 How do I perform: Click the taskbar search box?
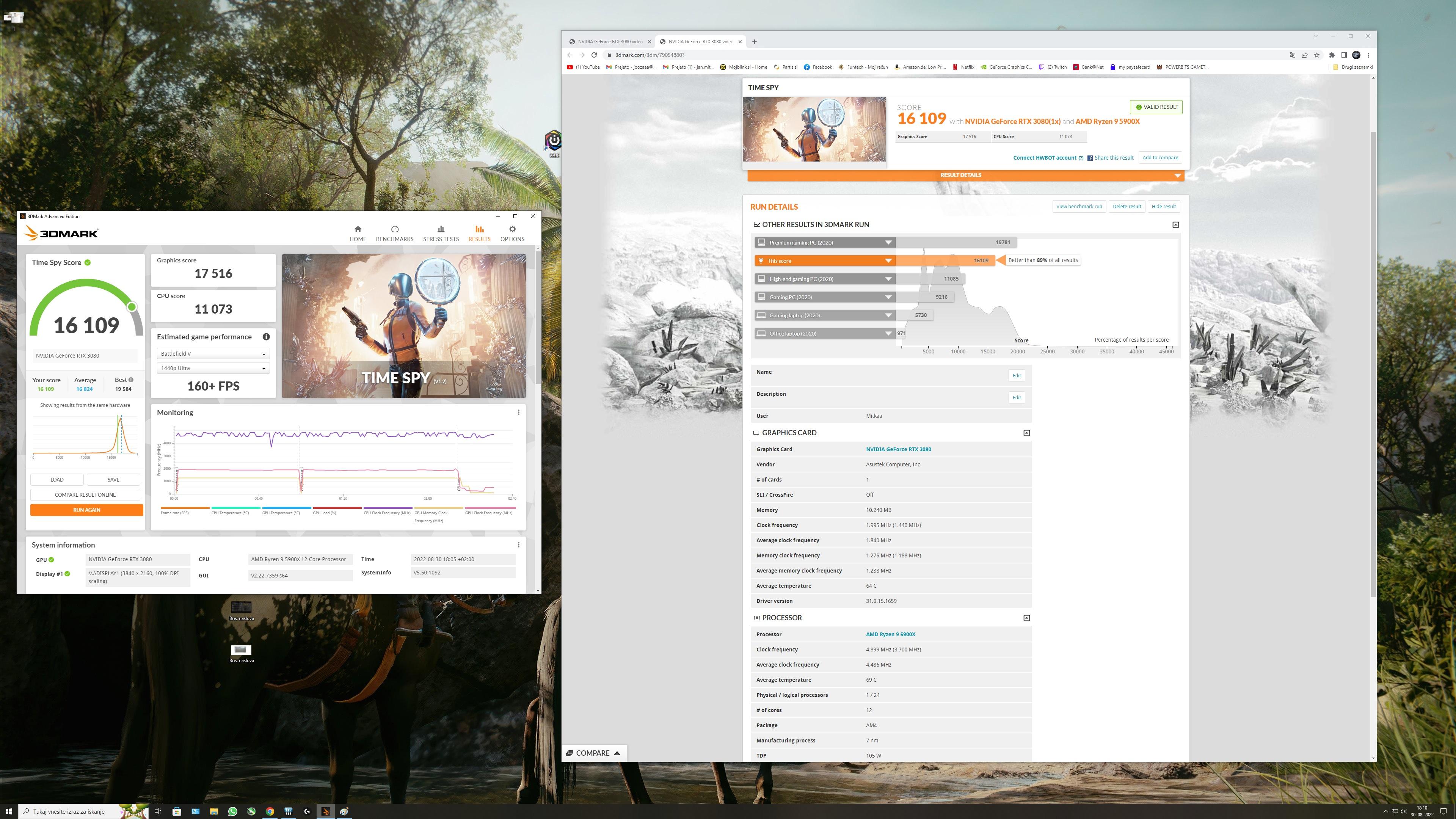coord(84,811)
